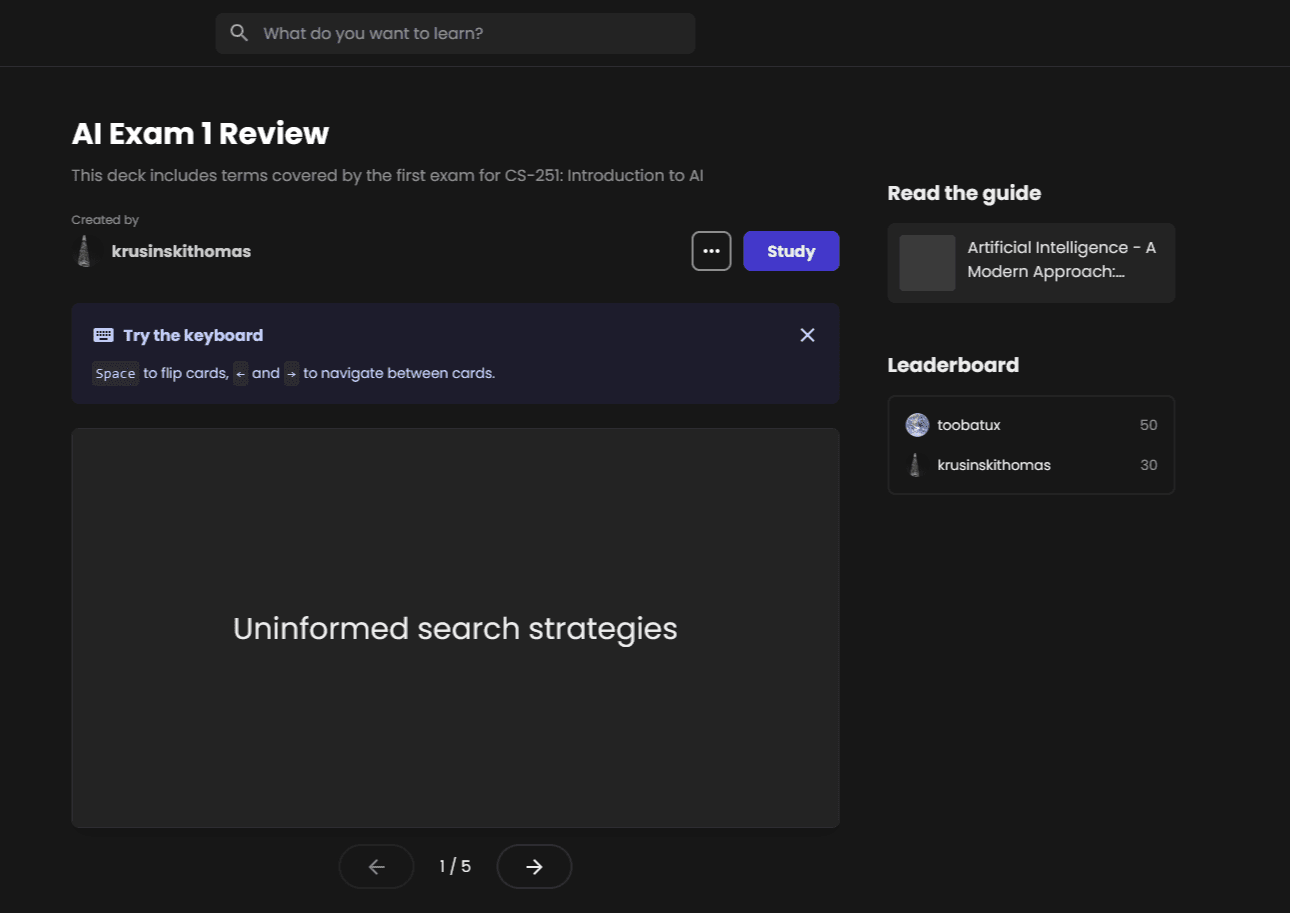Click the 'Created by' label
This screenshot has width=1290, height=913.
[105, 220]
